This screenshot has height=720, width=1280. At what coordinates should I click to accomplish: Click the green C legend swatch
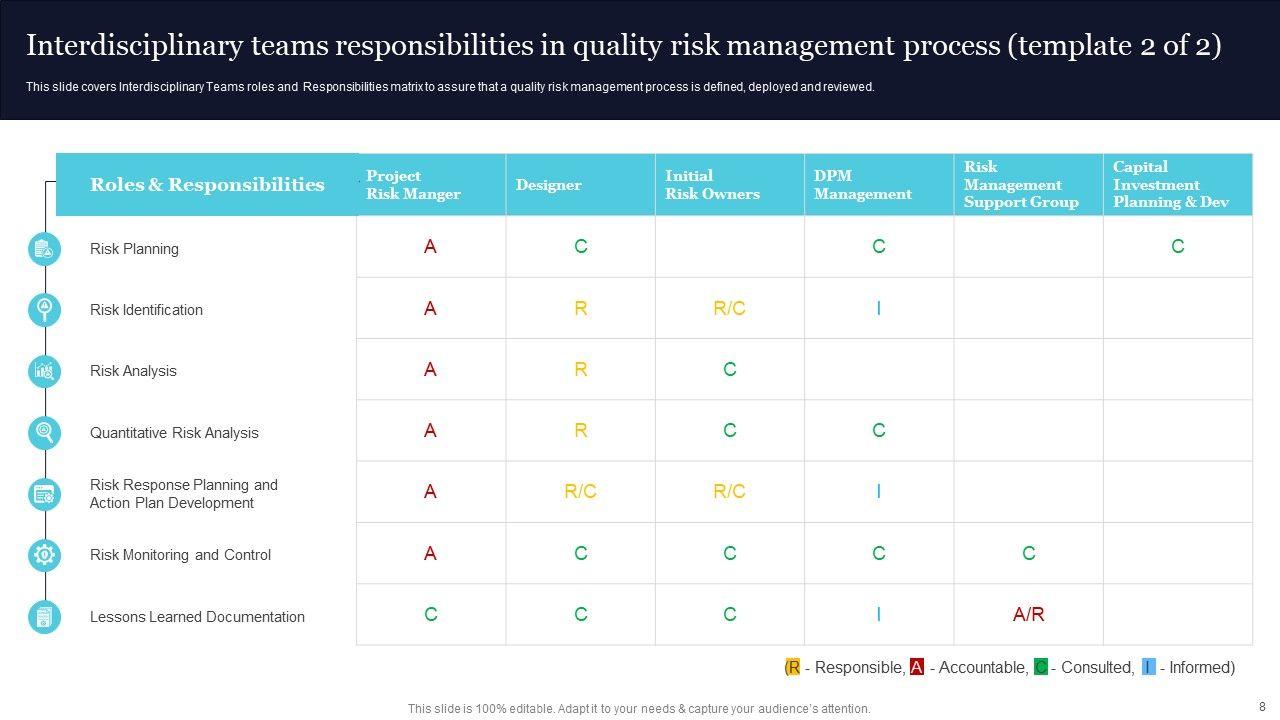coord(1040,667)
